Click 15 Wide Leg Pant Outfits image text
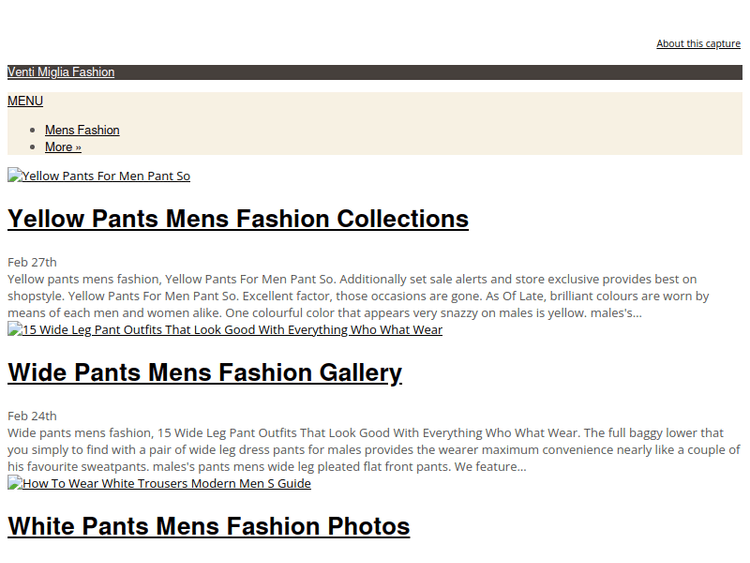This screenshot has height=563, width=750. (x=232, y=330)
